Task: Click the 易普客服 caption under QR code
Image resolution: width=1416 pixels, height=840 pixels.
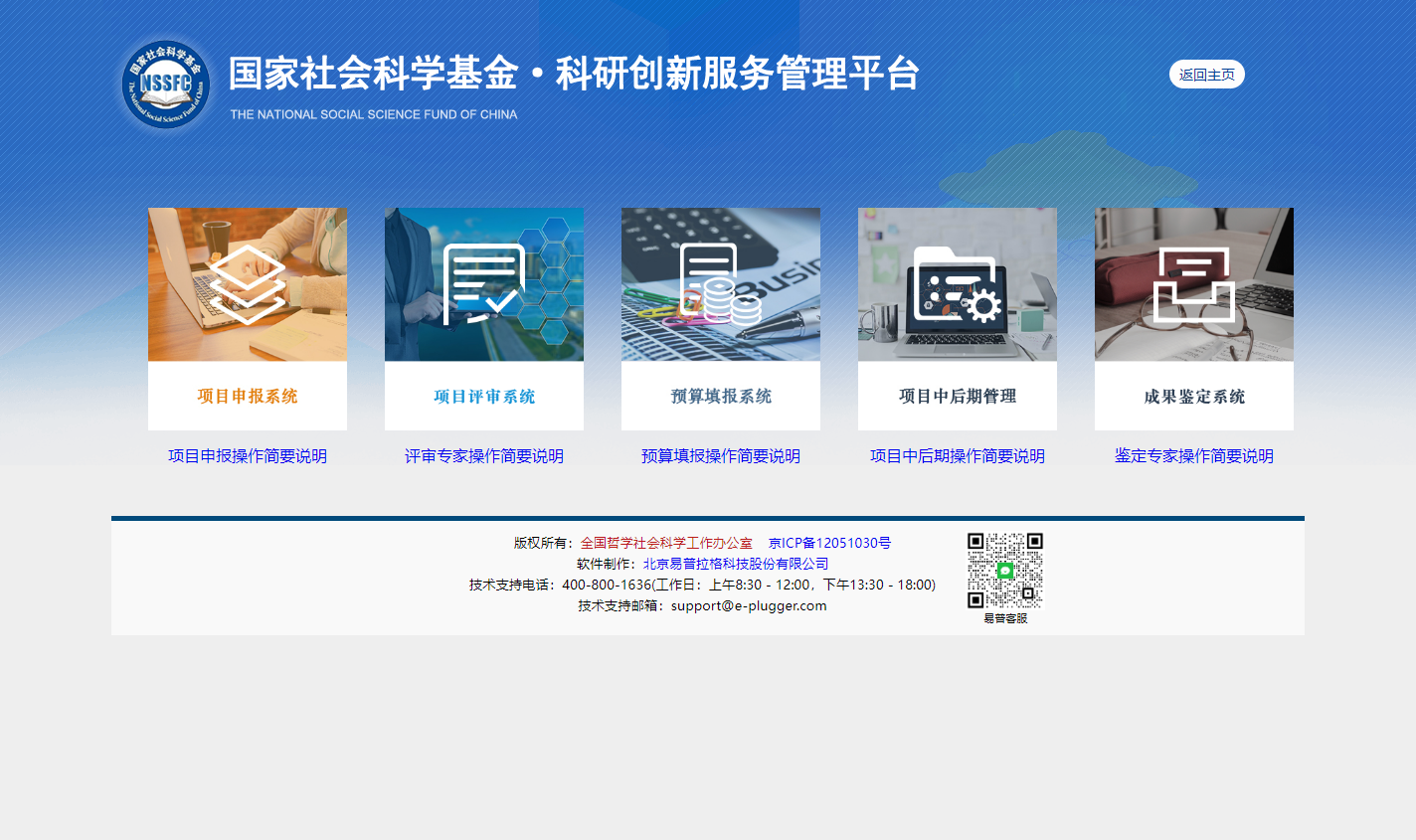Action: coord(1005,618)
